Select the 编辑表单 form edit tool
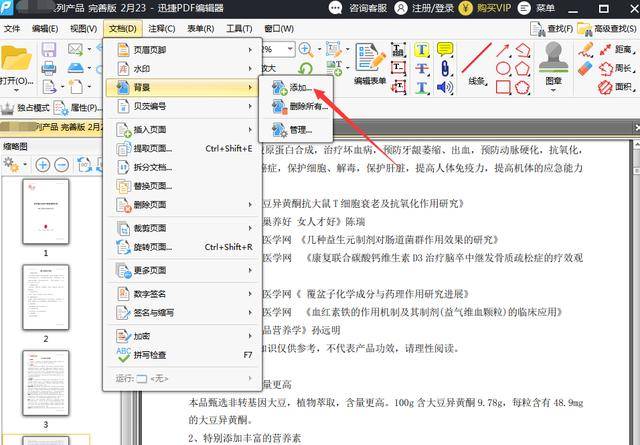640x445 pixels. pyautogui.click(x=370, y=63)
